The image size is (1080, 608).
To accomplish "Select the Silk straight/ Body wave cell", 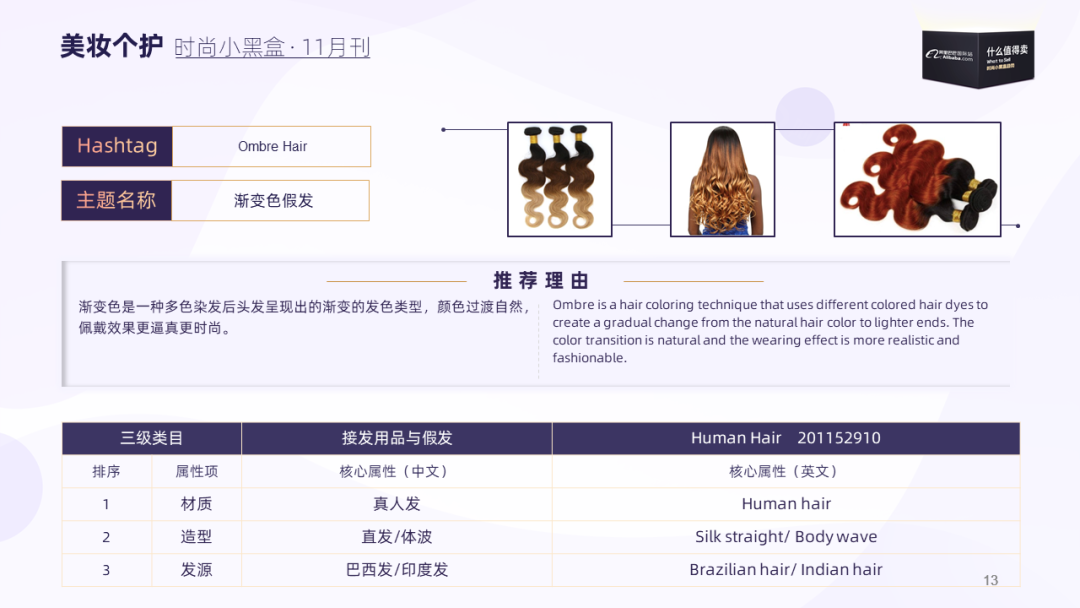I will [x=786, y=537].
